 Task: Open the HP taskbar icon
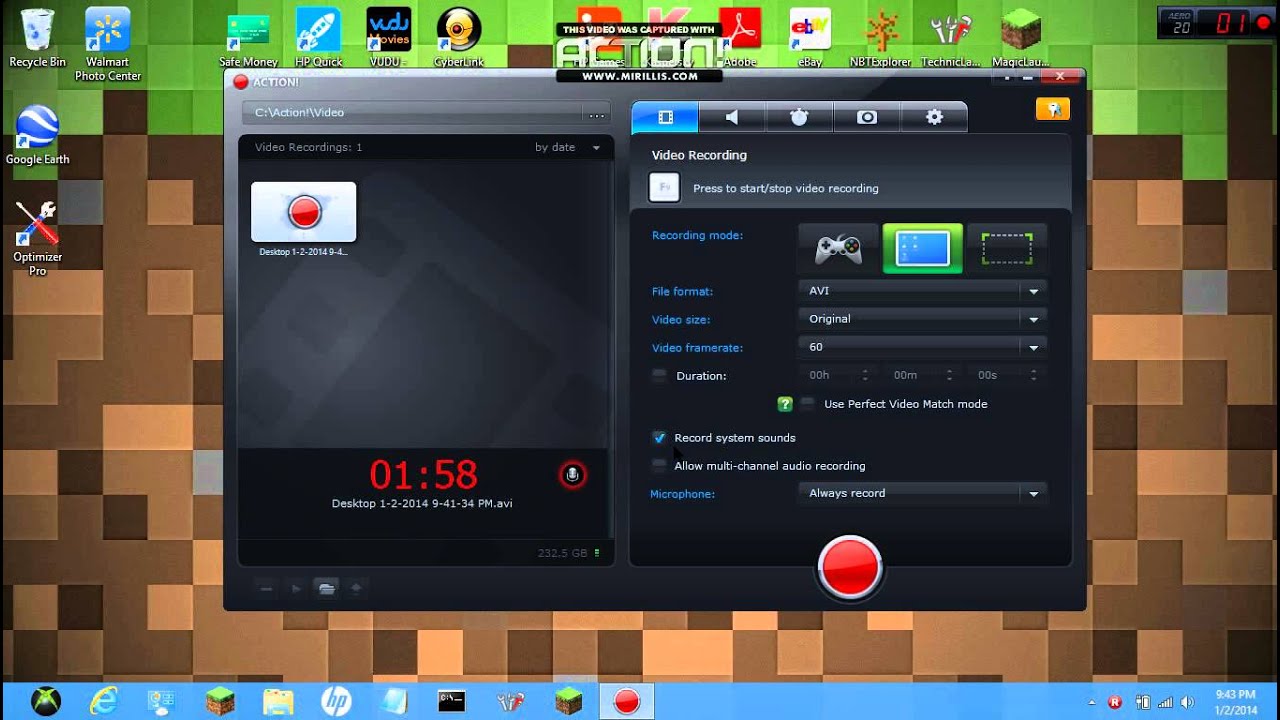336,701
